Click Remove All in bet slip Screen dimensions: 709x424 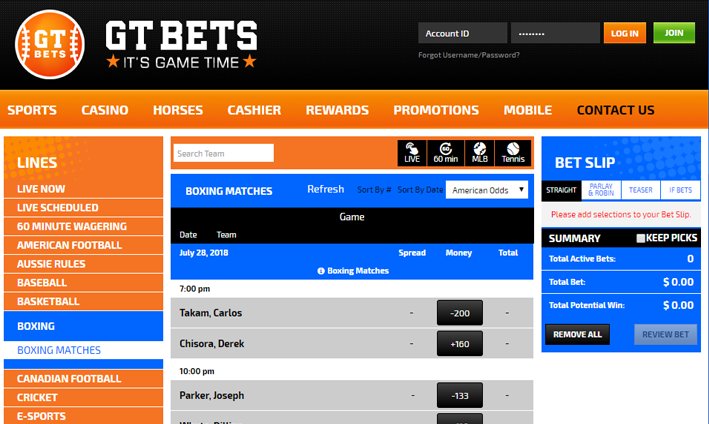click(x=577, y=334)
